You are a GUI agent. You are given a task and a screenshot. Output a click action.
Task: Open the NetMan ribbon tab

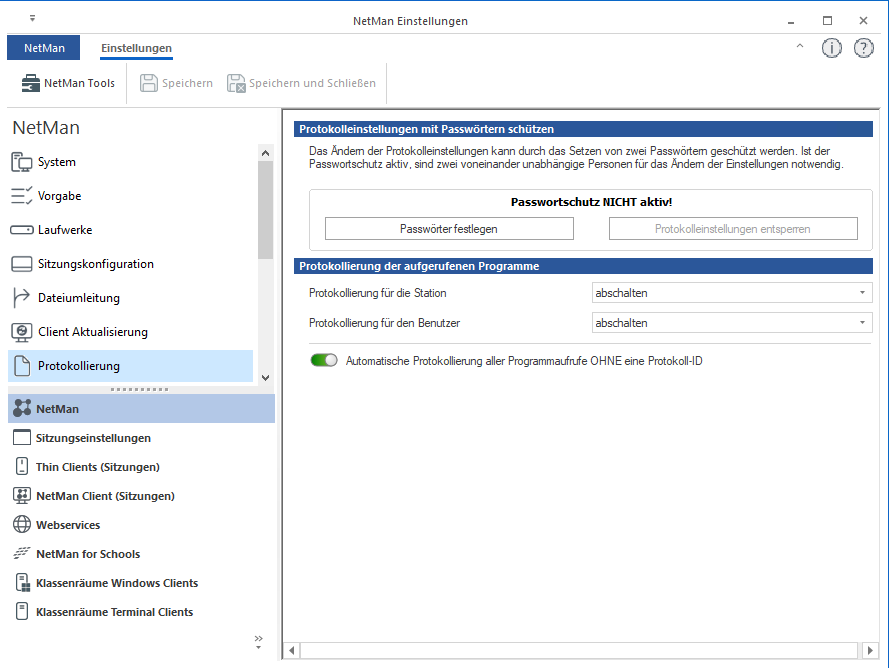click(x=43, y=48)
